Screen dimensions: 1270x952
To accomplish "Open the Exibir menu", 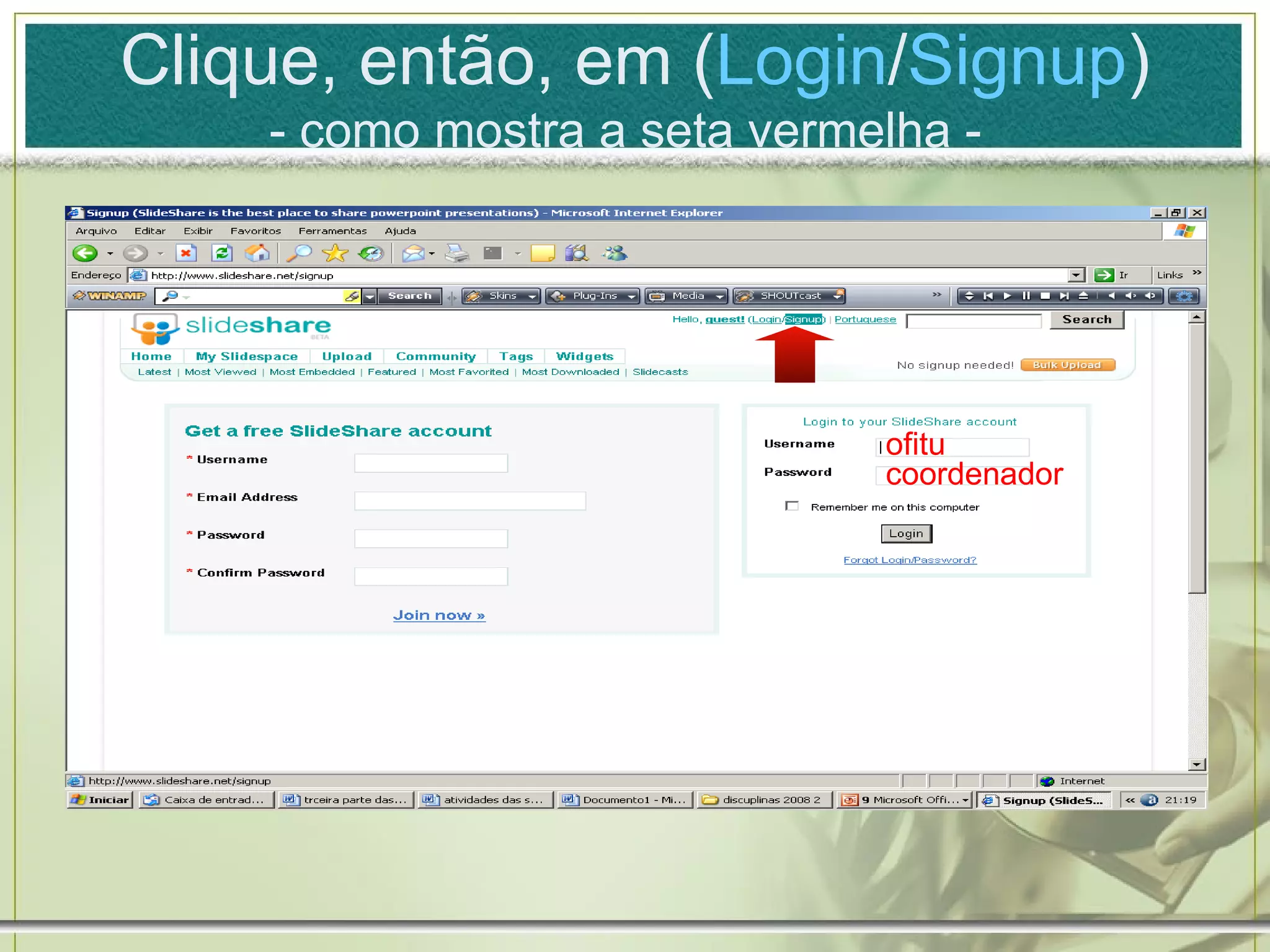I will tap(198, 231).
